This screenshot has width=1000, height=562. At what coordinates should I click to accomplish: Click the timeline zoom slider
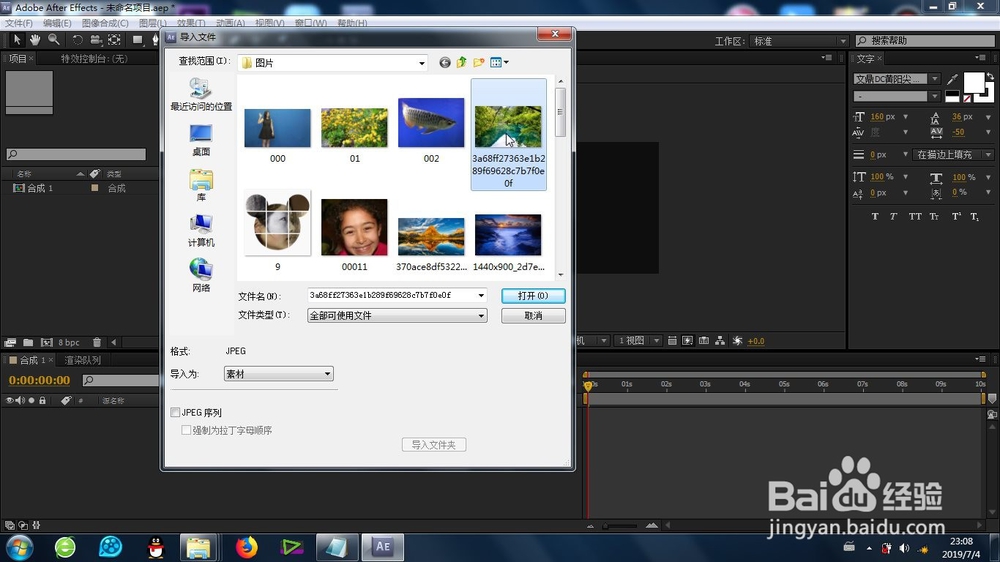tap(621, 526)
